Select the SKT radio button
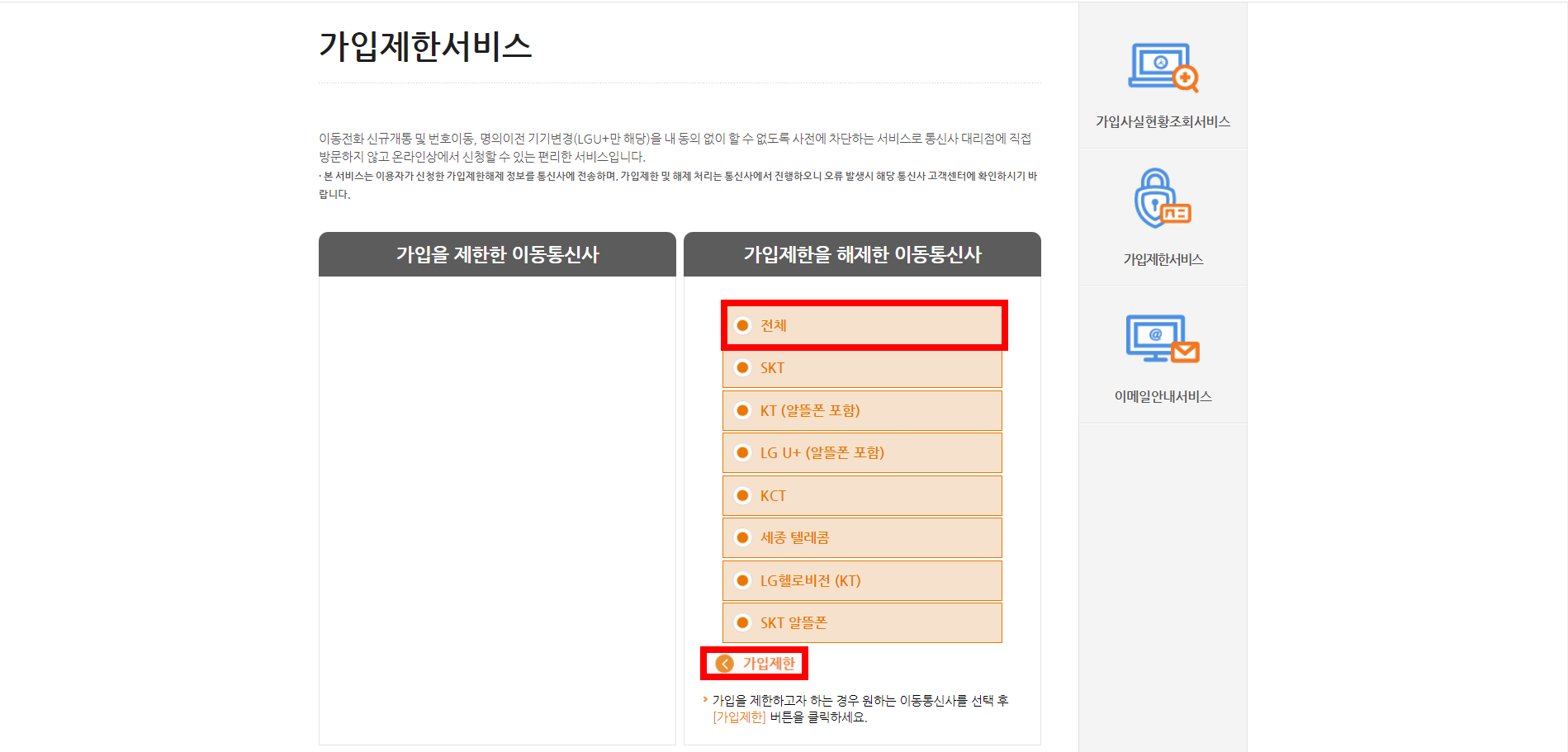 [742, 368]
